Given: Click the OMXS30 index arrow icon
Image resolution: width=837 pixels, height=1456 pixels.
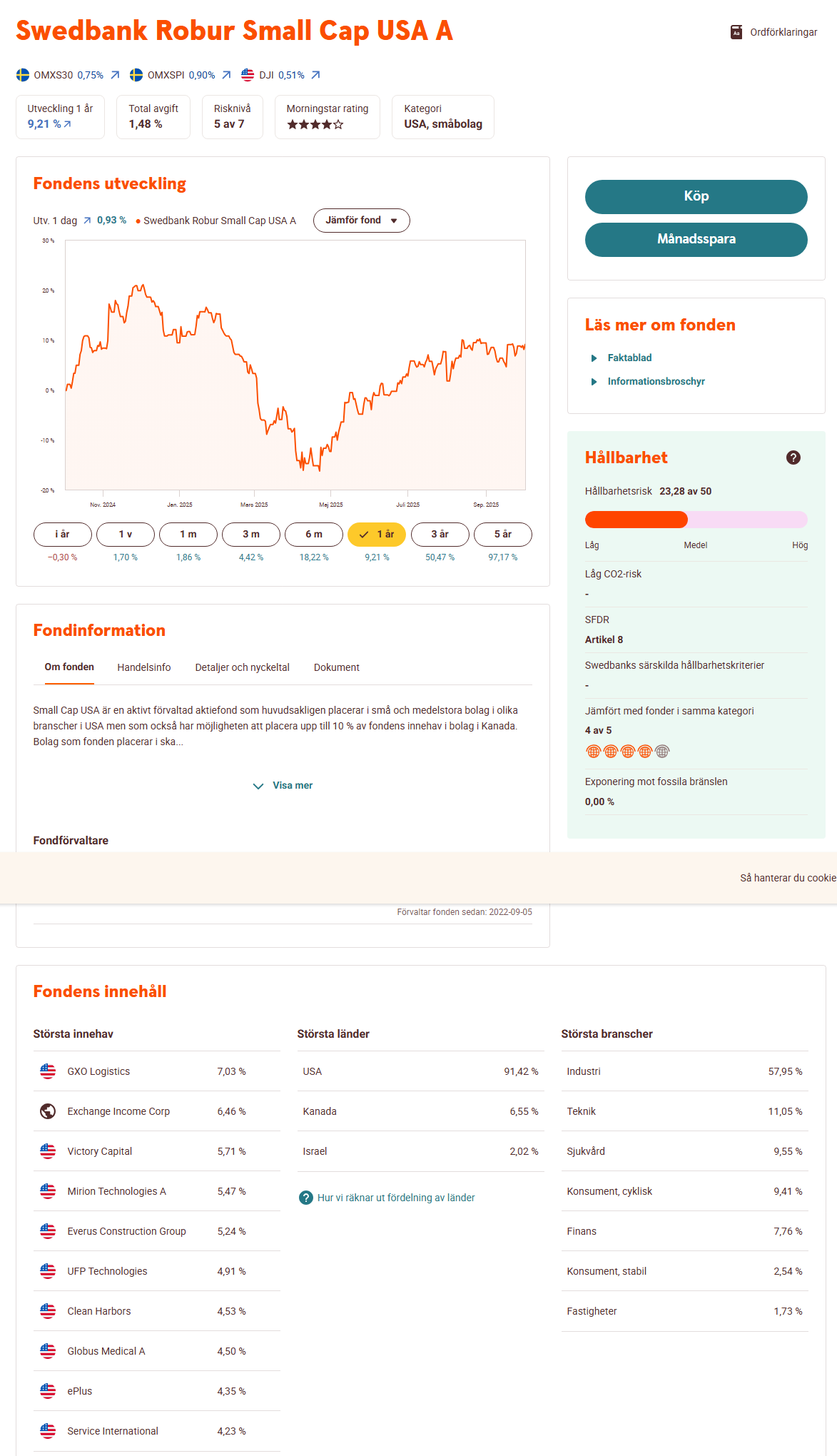Looking at the screenshot, I should 115,75.
